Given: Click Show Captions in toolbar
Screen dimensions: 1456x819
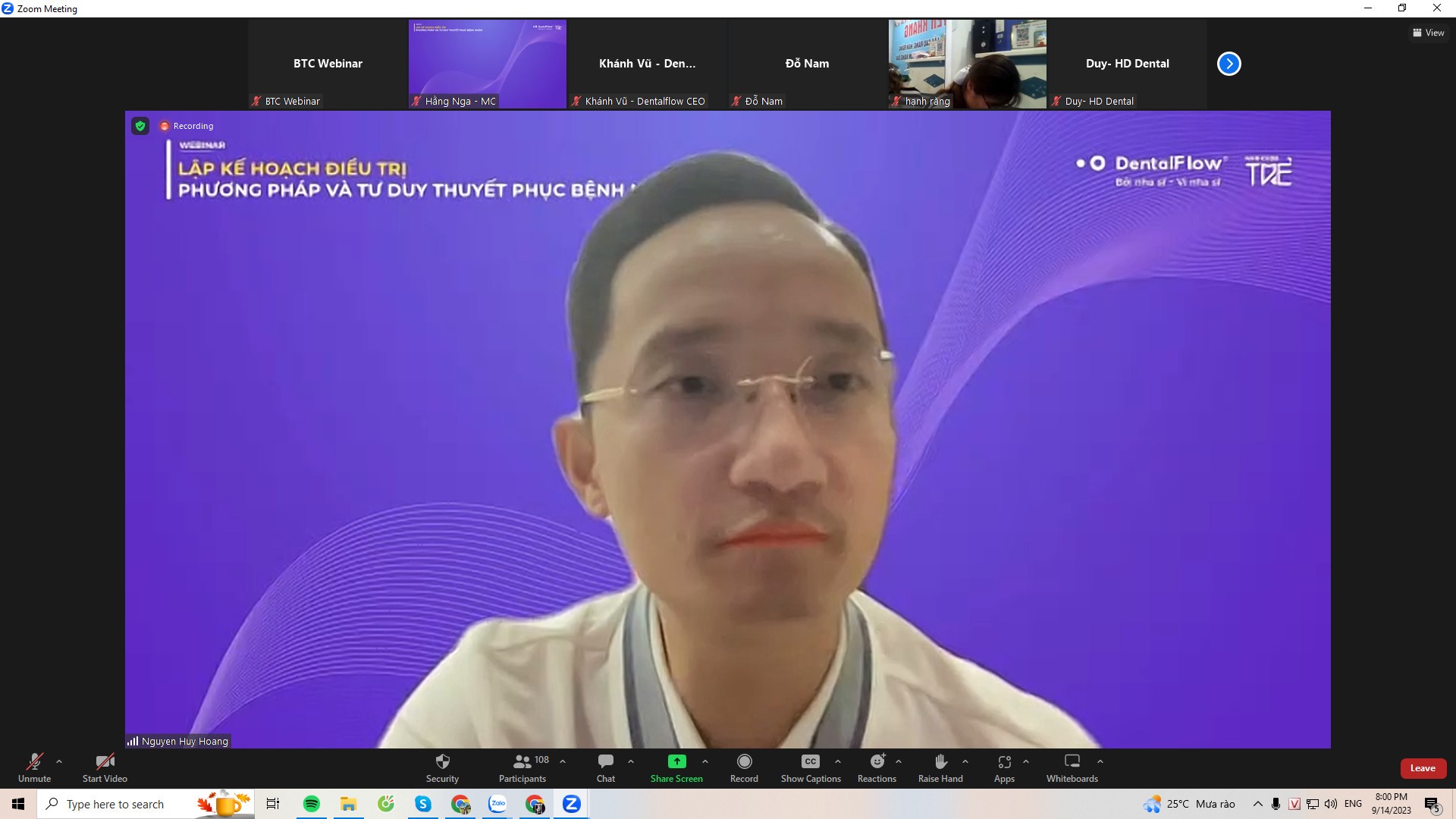Looking at the screenshot, I should (x=811, y=767).
